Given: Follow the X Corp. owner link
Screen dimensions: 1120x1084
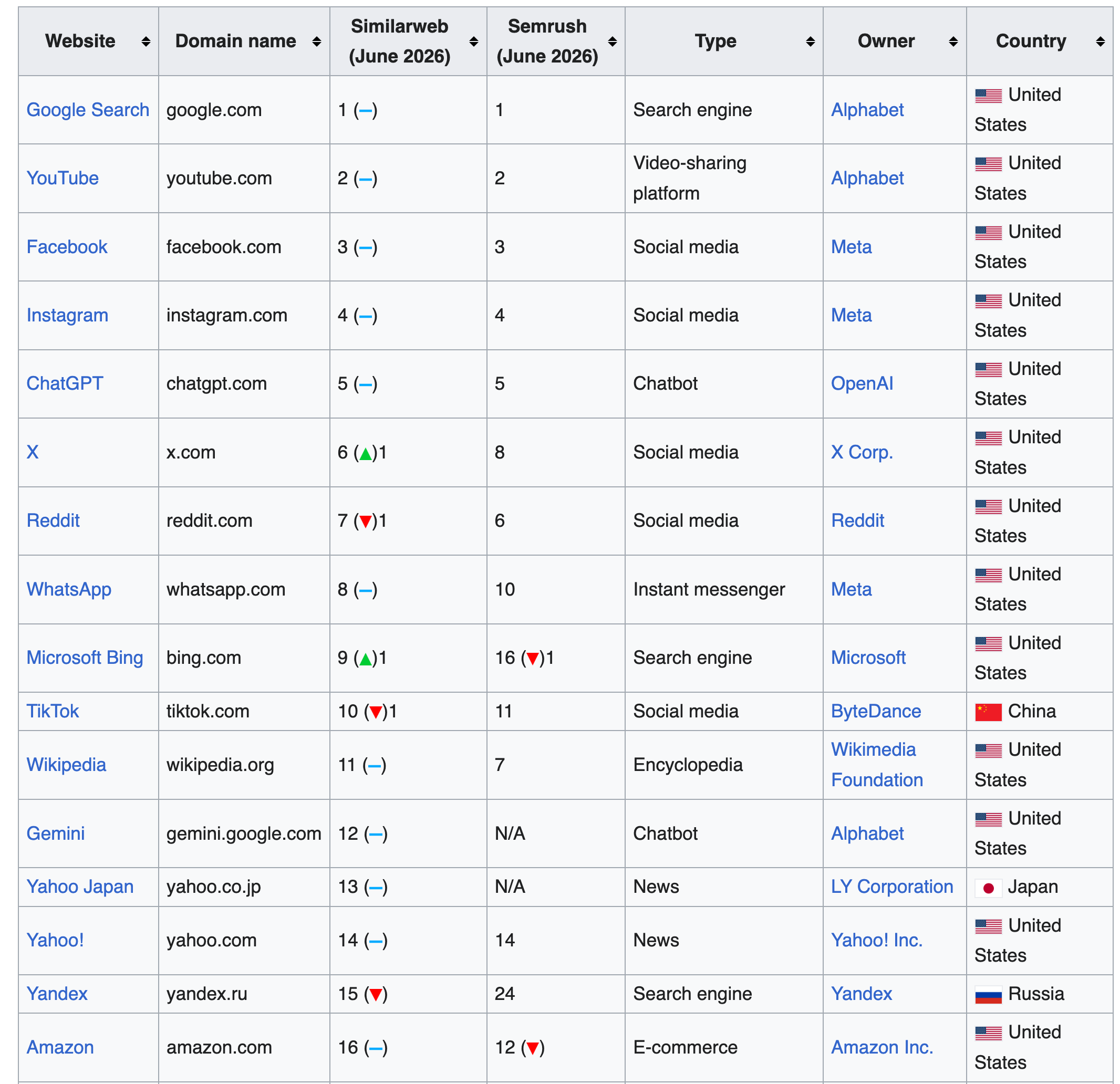Looking at the screenshot, I should tap(862, 452).
